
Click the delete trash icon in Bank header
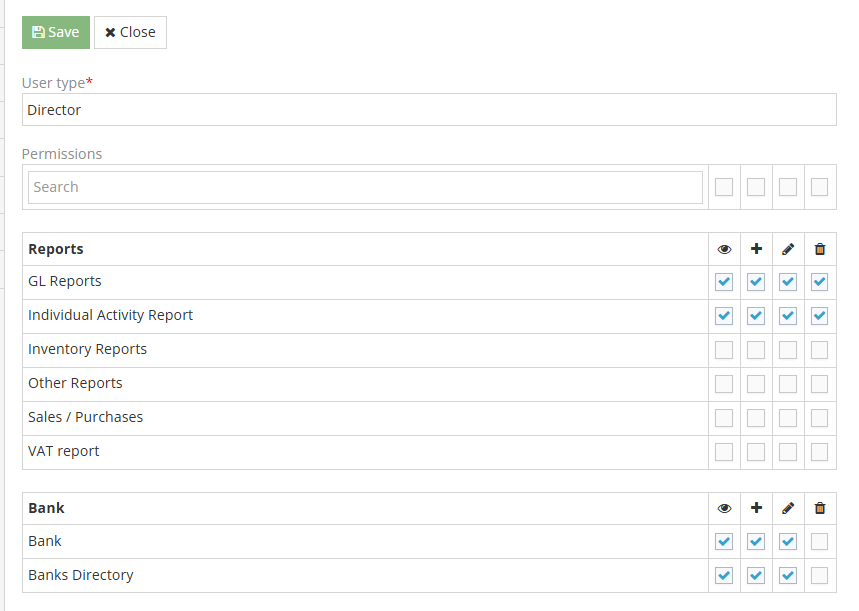[x=820, y=508]
